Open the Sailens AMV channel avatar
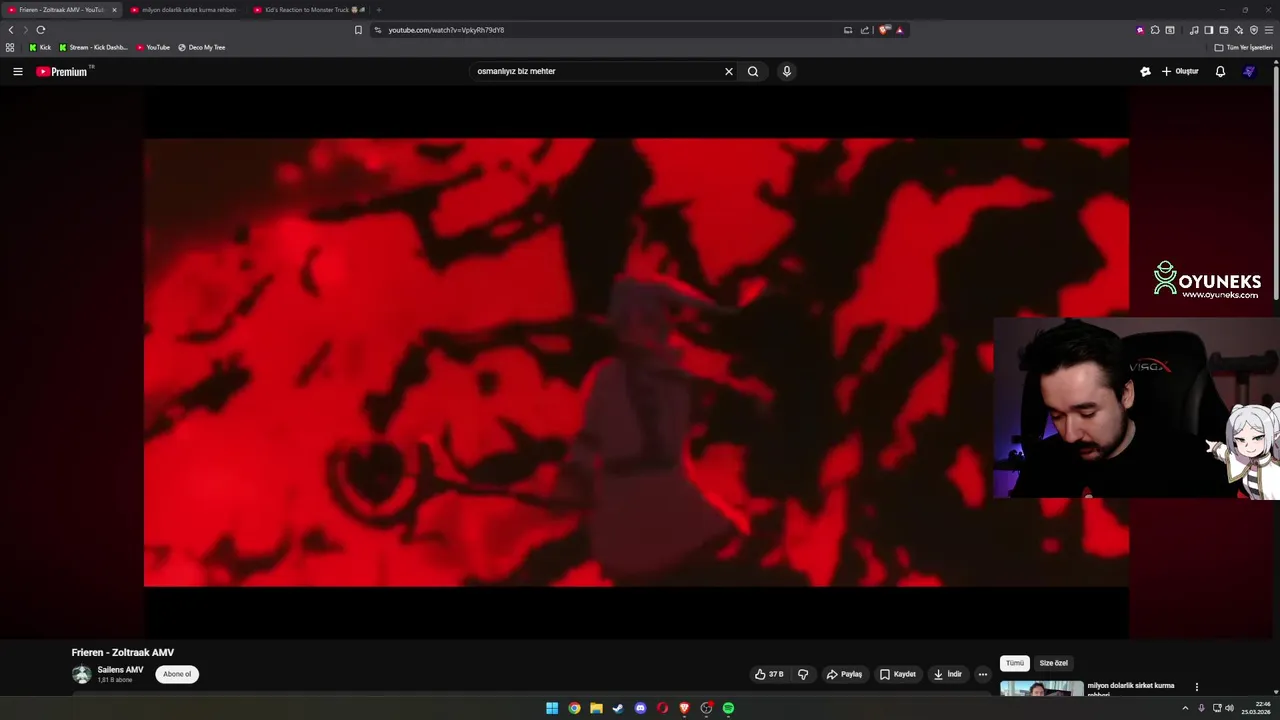This screenshot has width=1280, height=720. (x=81, y=674)
